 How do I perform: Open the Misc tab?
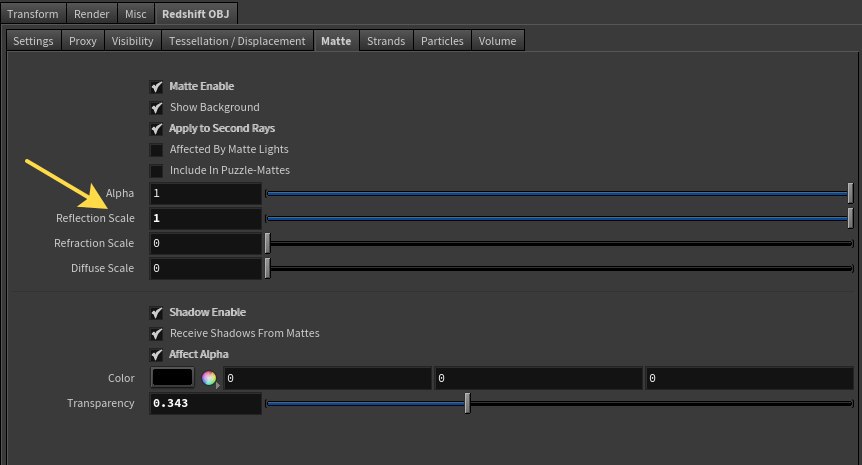(136, 14)
